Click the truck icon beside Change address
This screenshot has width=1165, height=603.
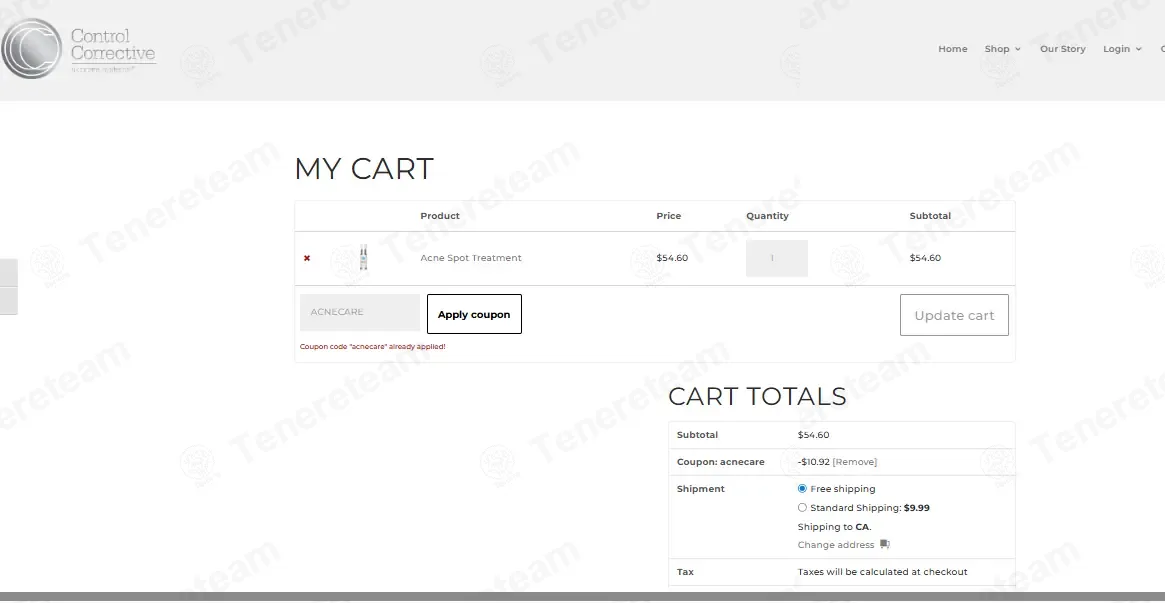885,544
